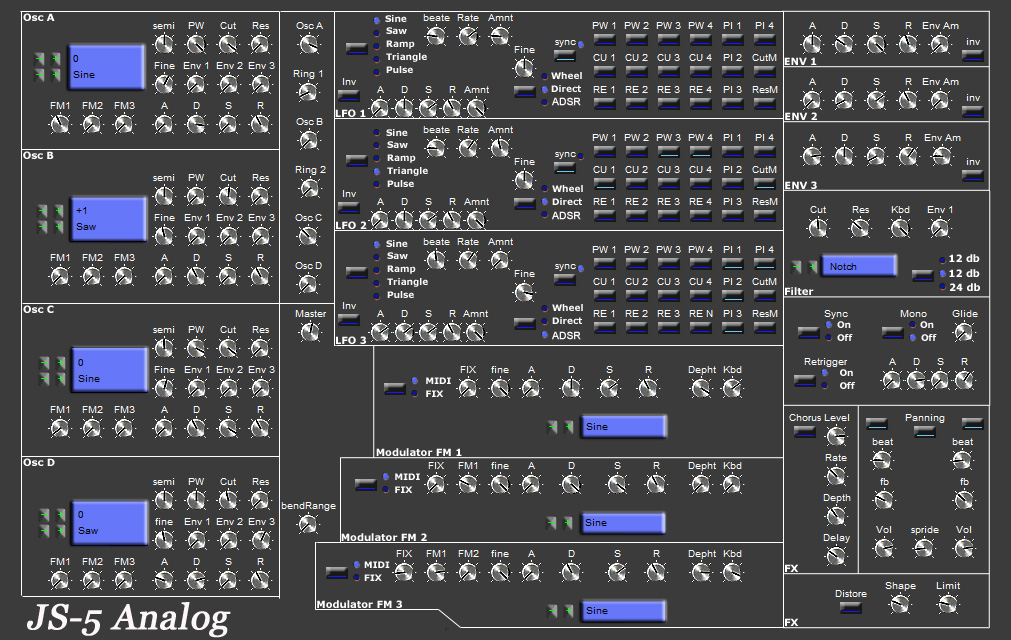
Task: Click the Panning center switch
Action: (925, 432)
